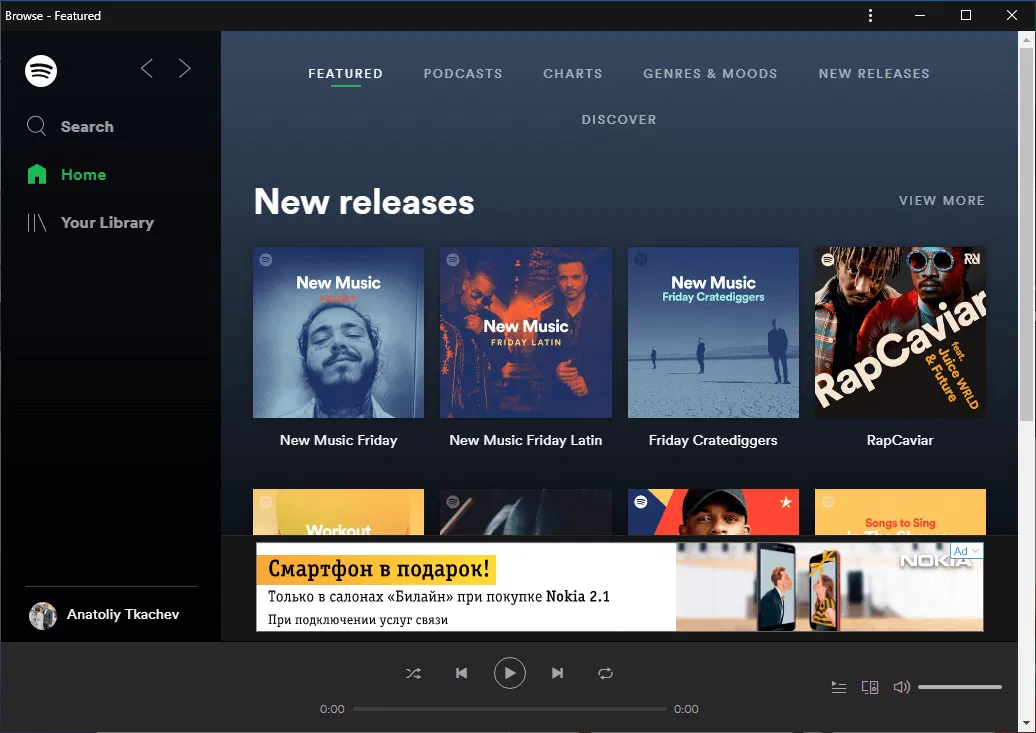
Task: Open the play queue icon
Action: pyautogui.click(x=838, y=687)
